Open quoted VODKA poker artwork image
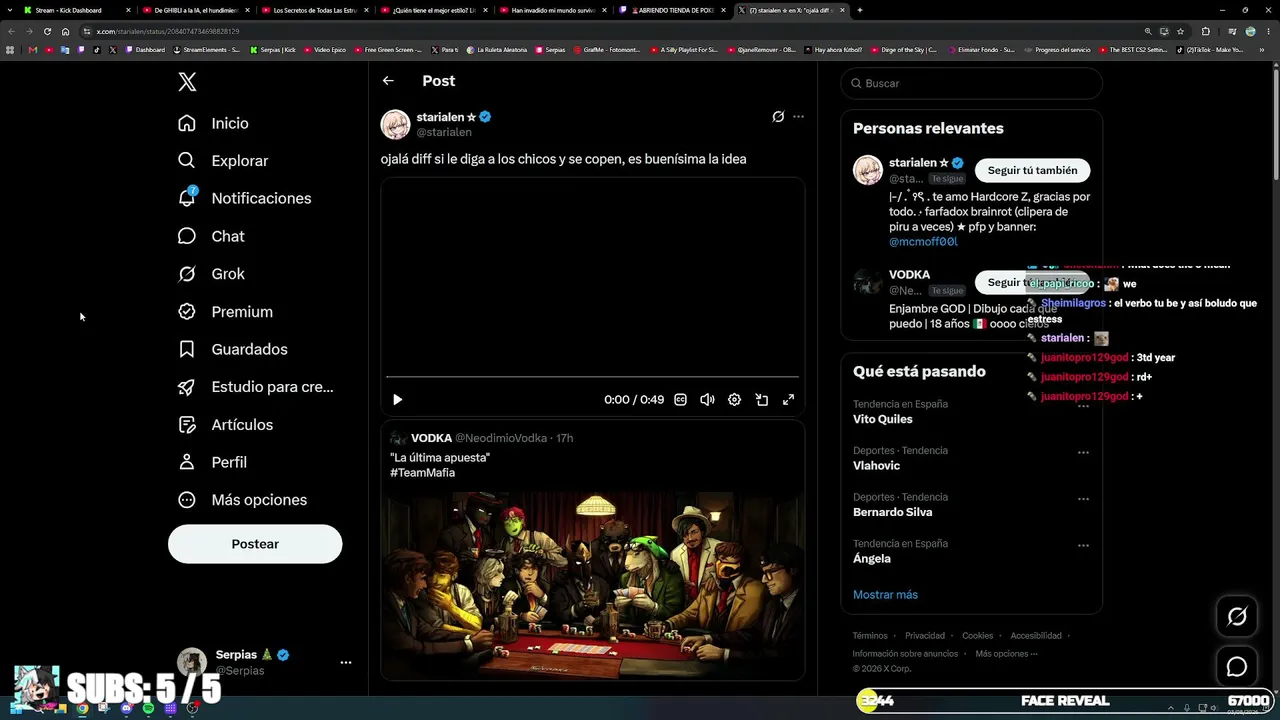The width and height of the screenshot is (1280, 720). tap(592, 585)
